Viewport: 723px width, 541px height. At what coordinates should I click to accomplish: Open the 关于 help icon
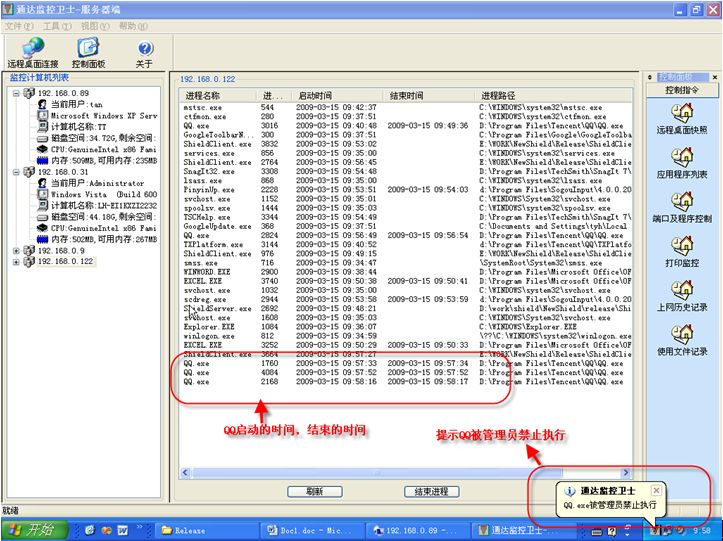point(145,54)
